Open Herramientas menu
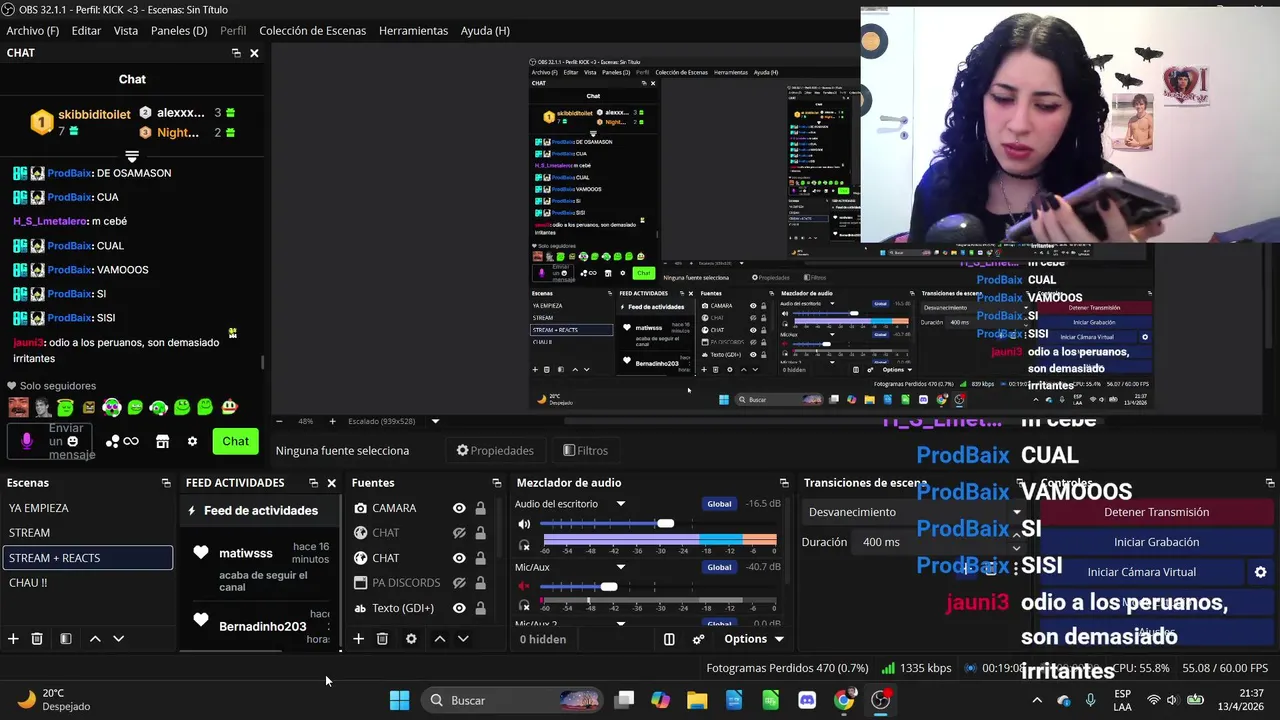Image resolution: width=1280 pixels, height=720 pixels. pyautogui.click(x=413, y=31)
